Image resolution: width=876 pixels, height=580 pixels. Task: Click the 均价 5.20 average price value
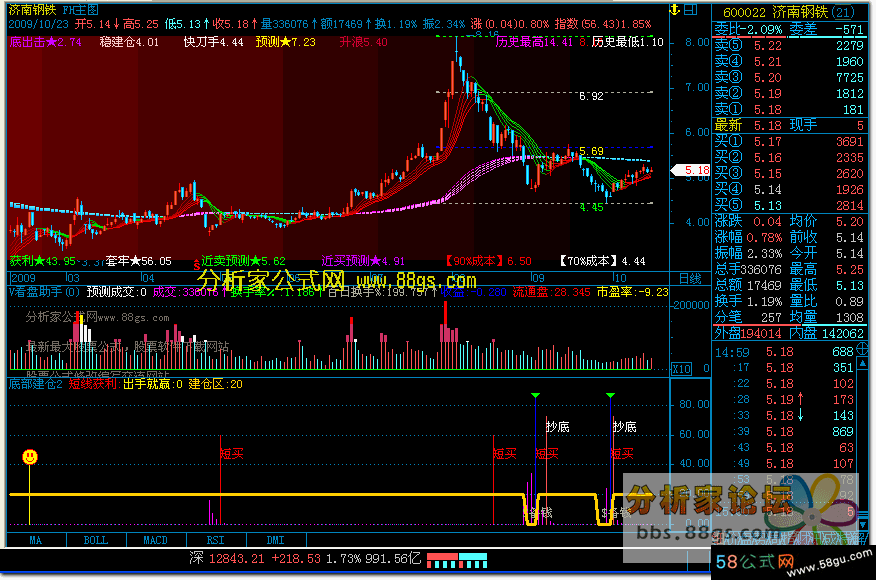click(827, 221)
